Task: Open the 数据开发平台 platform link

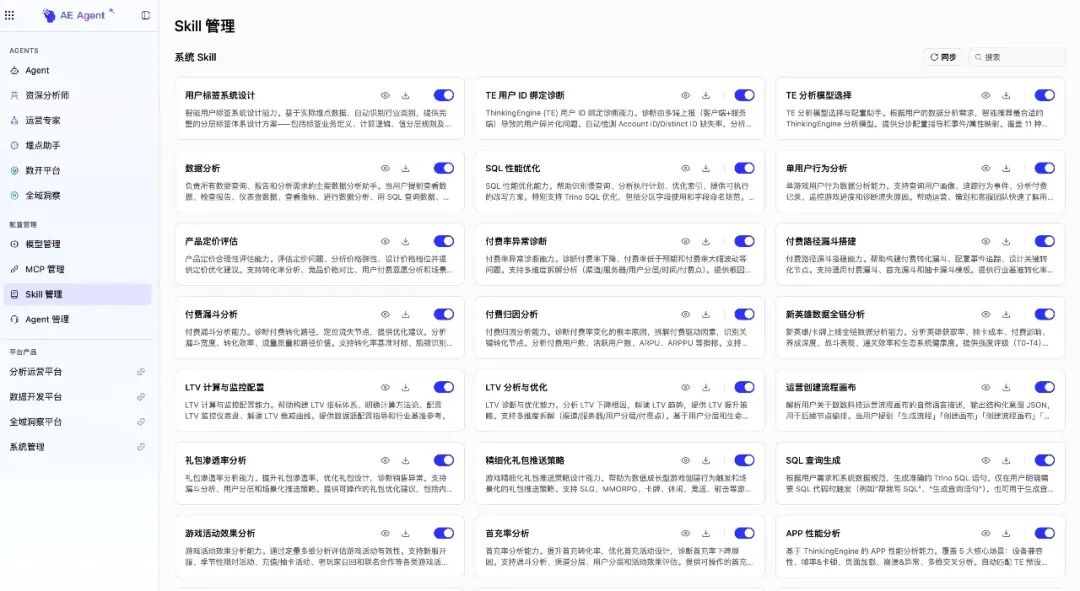Action: 77,397
